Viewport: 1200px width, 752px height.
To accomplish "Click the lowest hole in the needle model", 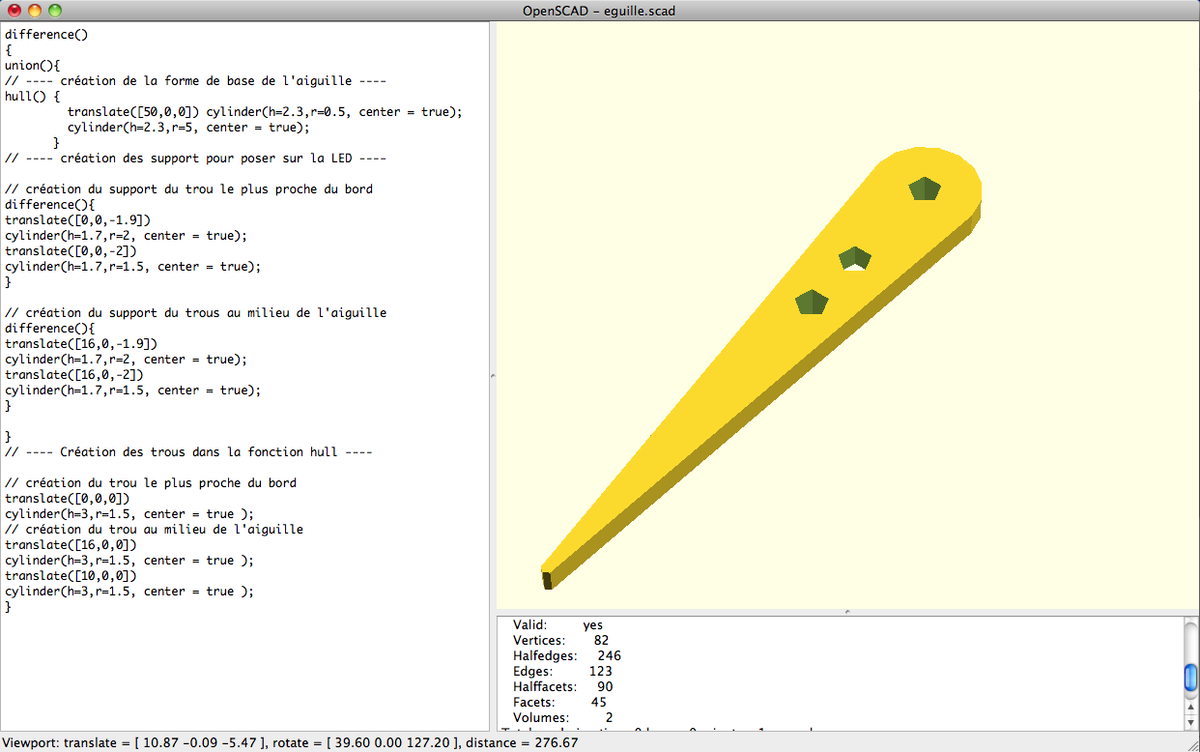I will (x=811, y=301).
